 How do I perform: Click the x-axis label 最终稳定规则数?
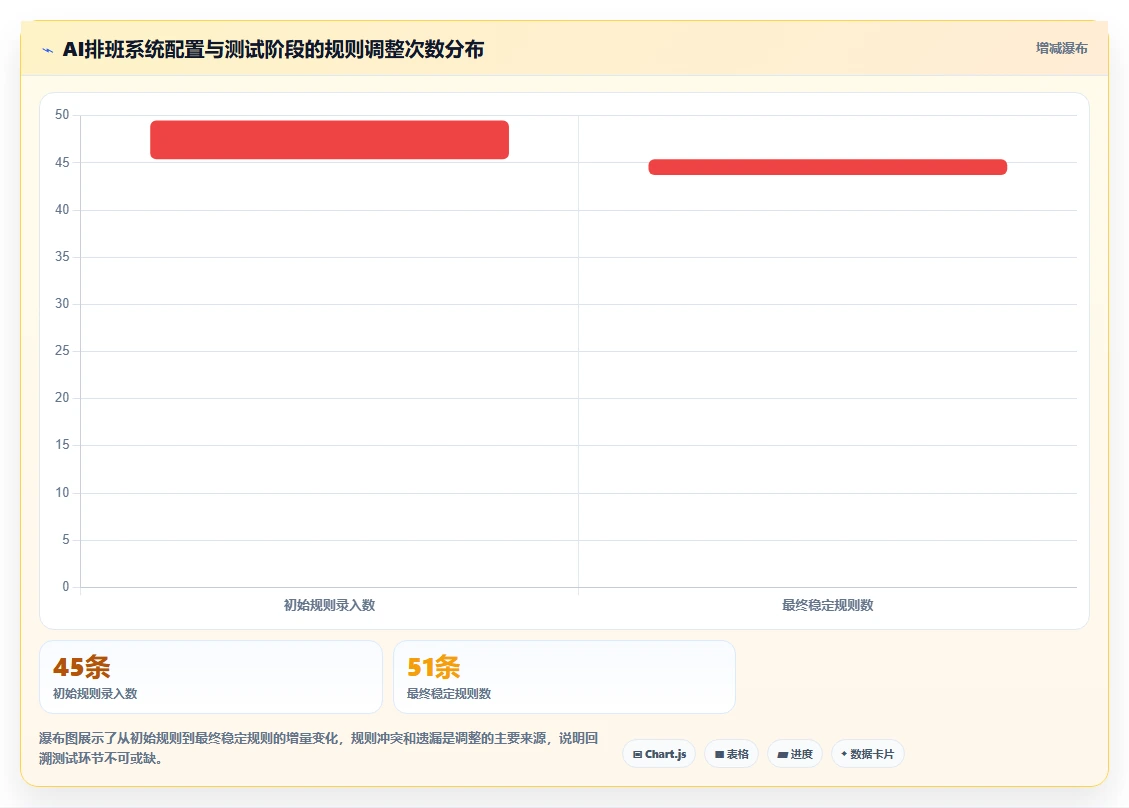coord(828,605)
